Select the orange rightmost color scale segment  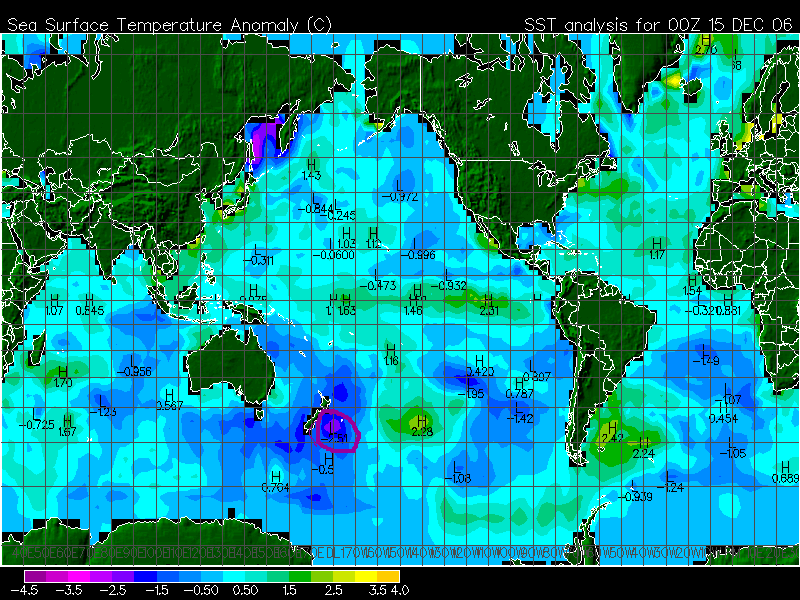point(389,577)
